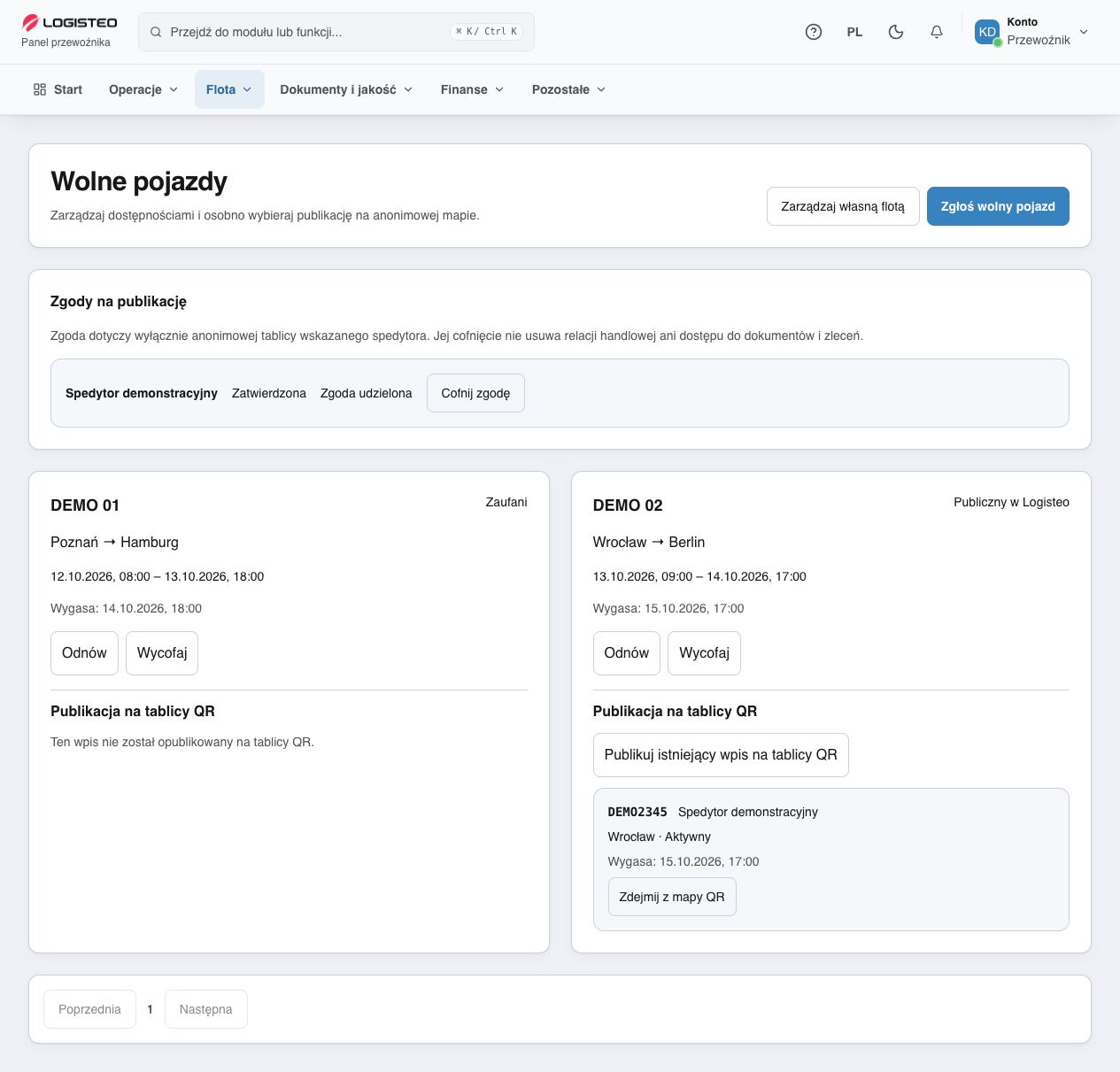Click Odnów on DEMO 01 card

point(84,653)
